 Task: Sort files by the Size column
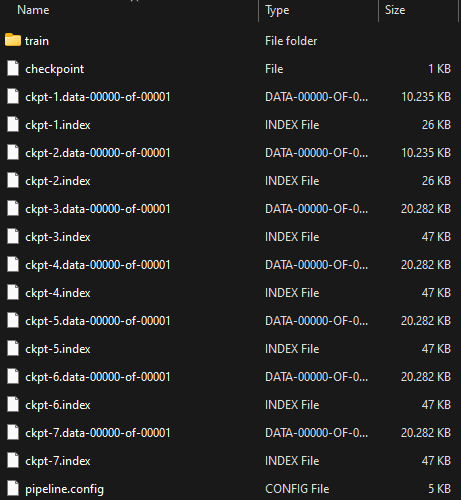pos(395,10)
